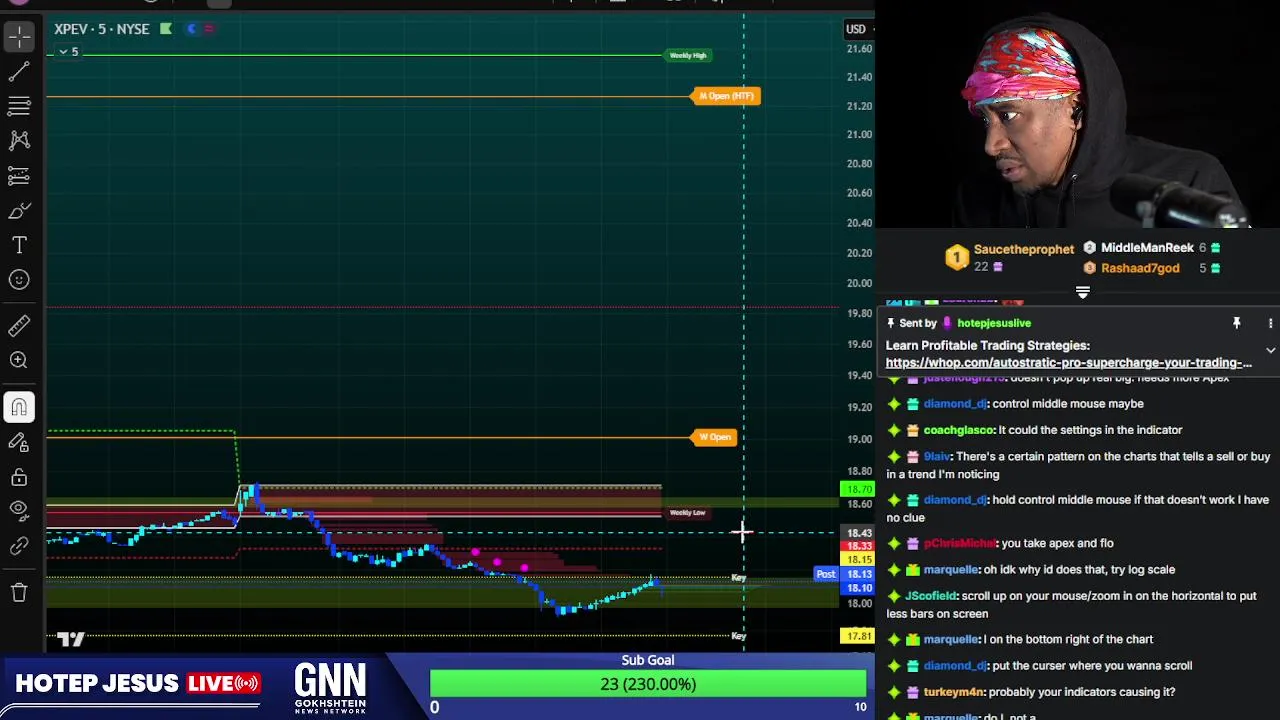Open pinned message options kebab menu
The width and height of the screenshot is (1280, 720).
pyautogui.click(x=1270, y=323)
